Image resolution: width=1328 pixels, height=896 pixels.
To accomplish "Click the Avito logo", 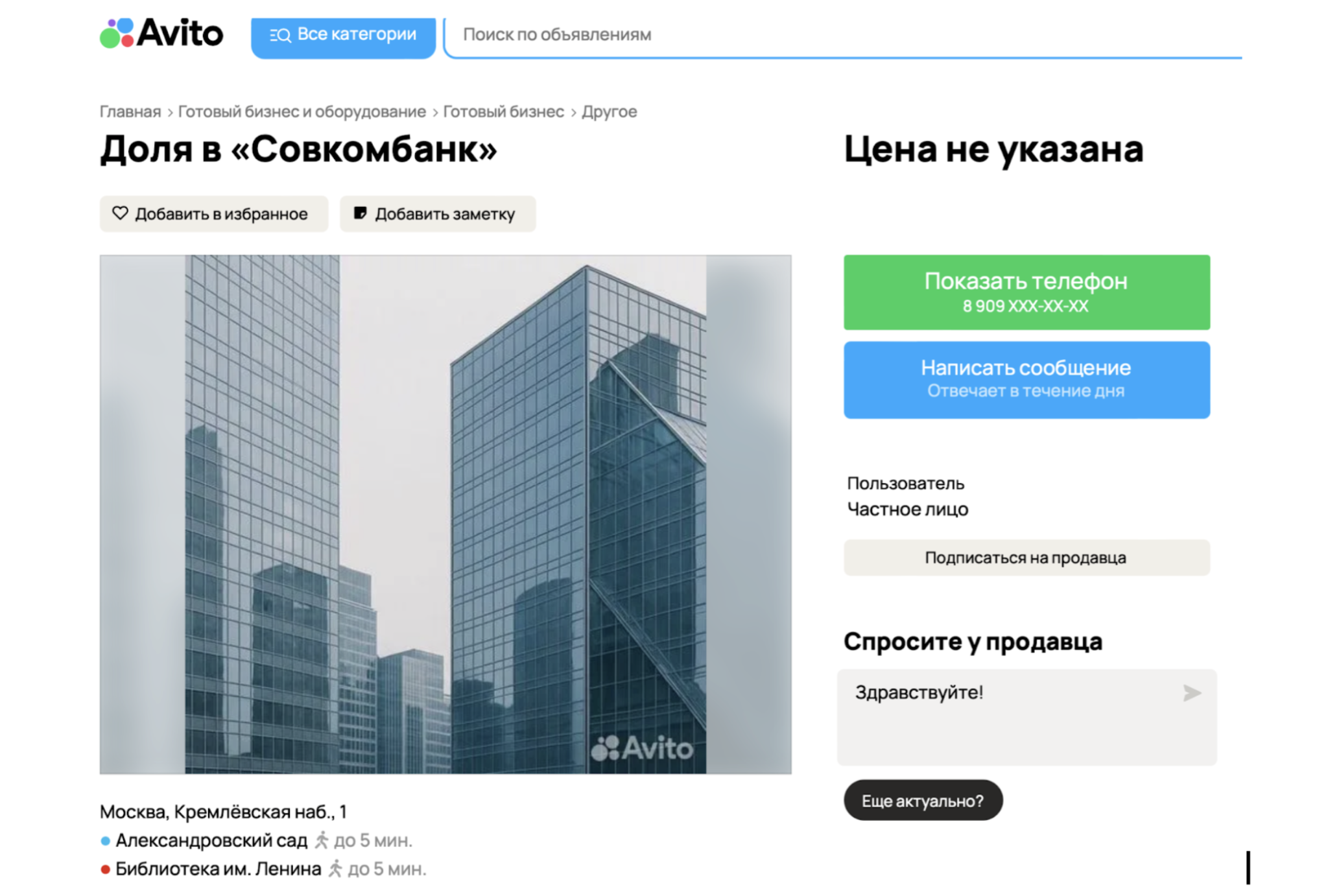I will 161,33.
